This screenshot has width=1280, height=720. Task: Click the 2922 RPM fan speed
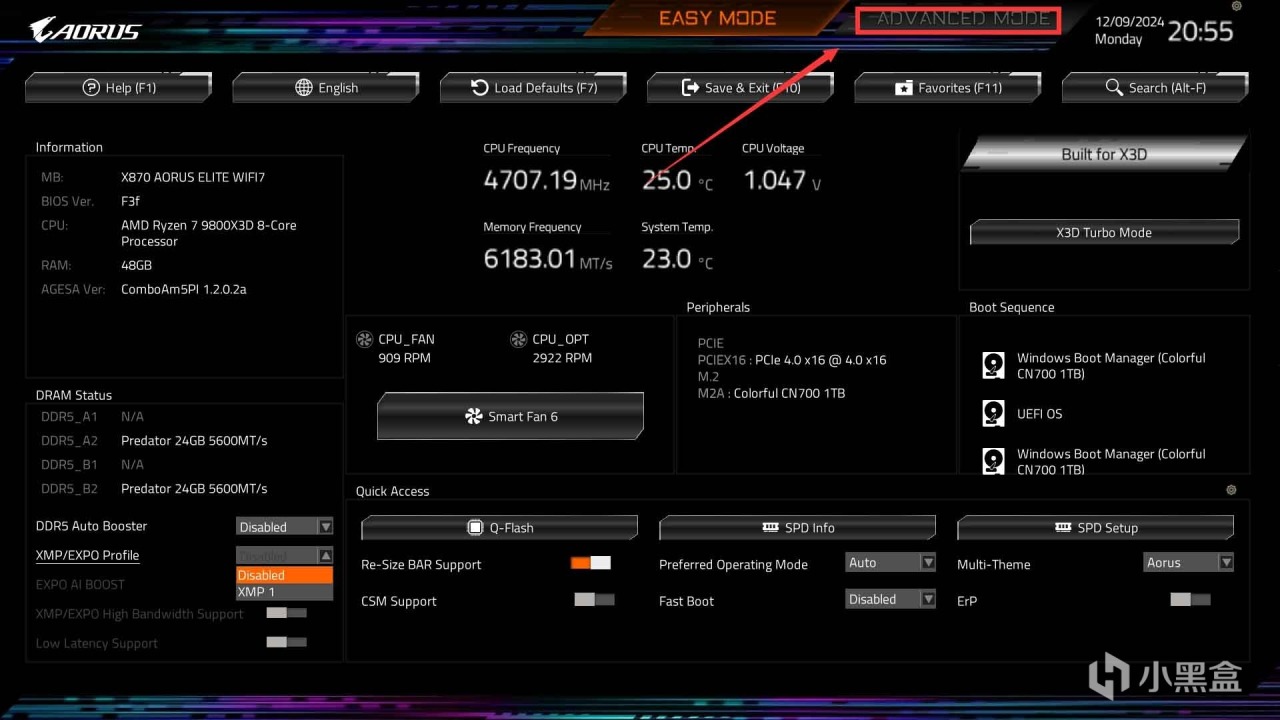pyautogui.click(x=562, y=357)
